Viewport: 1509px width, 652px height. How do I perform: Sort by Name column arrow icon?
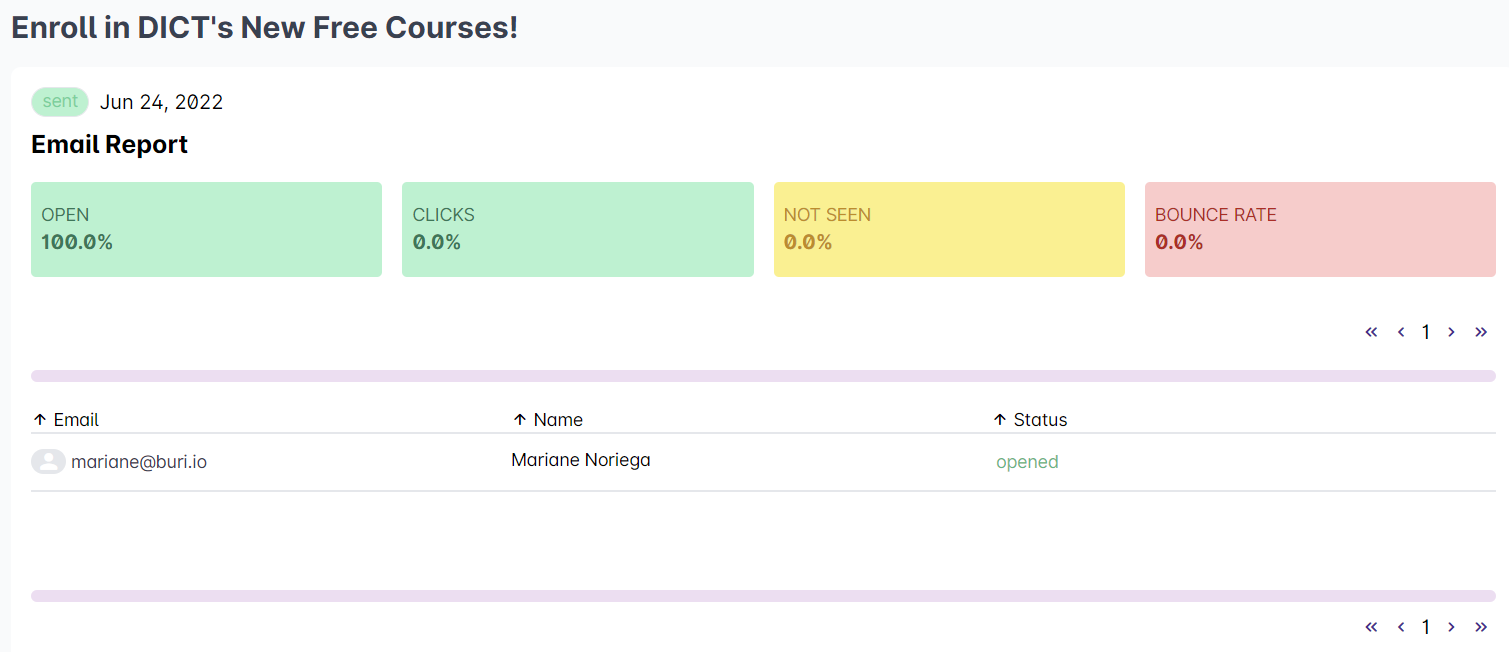pos(519,420)
